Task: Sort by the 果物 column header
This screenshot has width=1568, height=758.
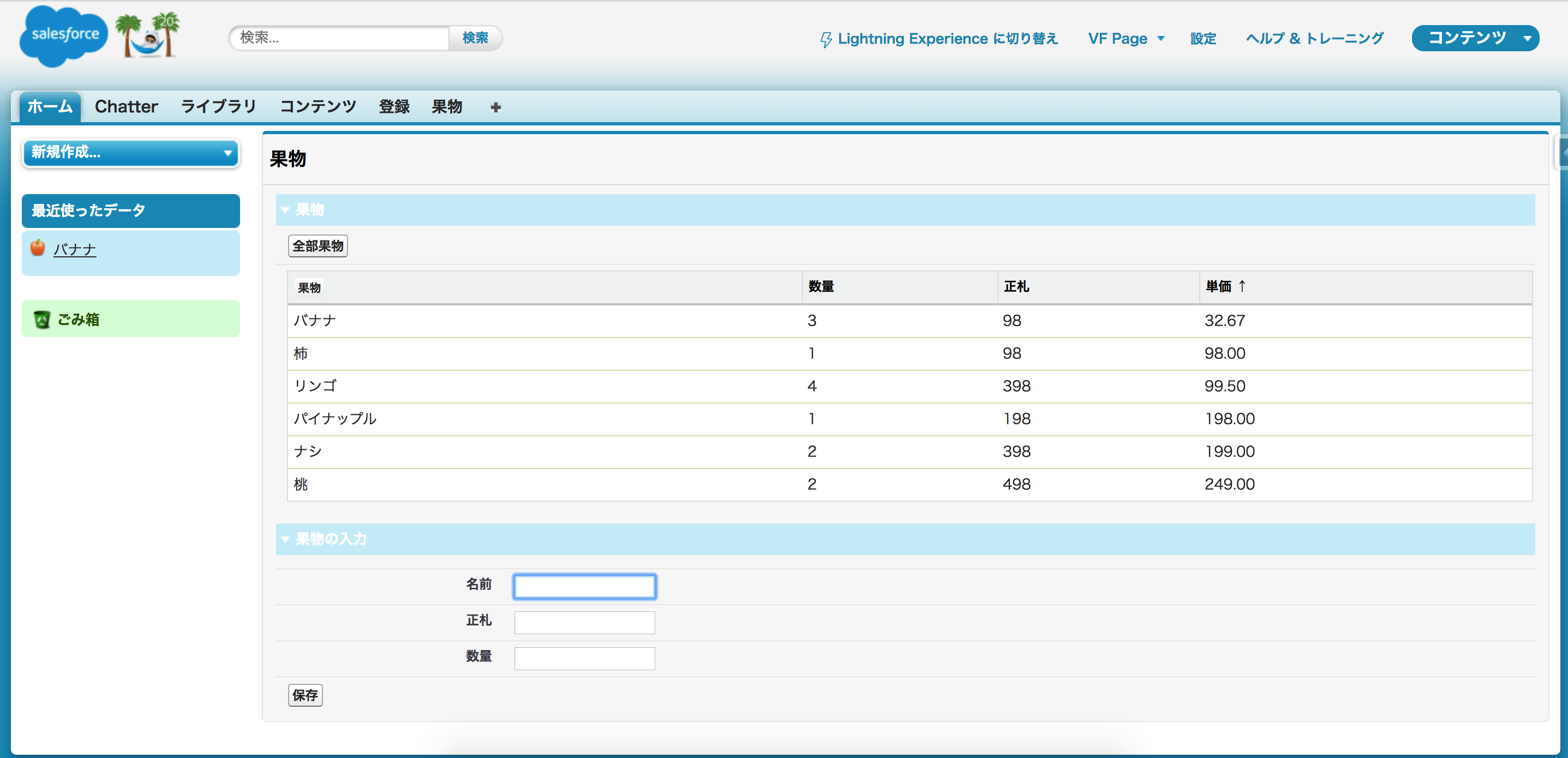Action: pyautogui.click(x=309, y=288)
